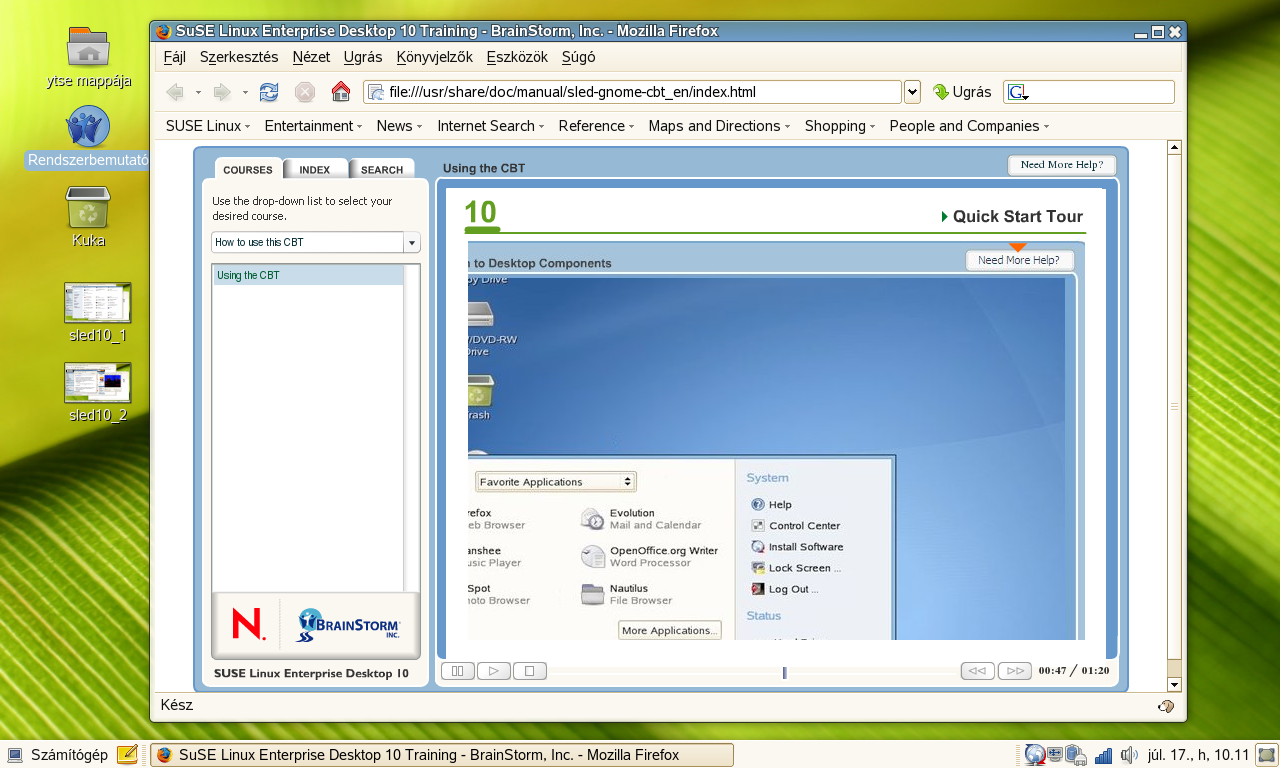Click the Firefox taskbar window button
The height and width of the screenshot is (768, 1280).
coord(442,755)
